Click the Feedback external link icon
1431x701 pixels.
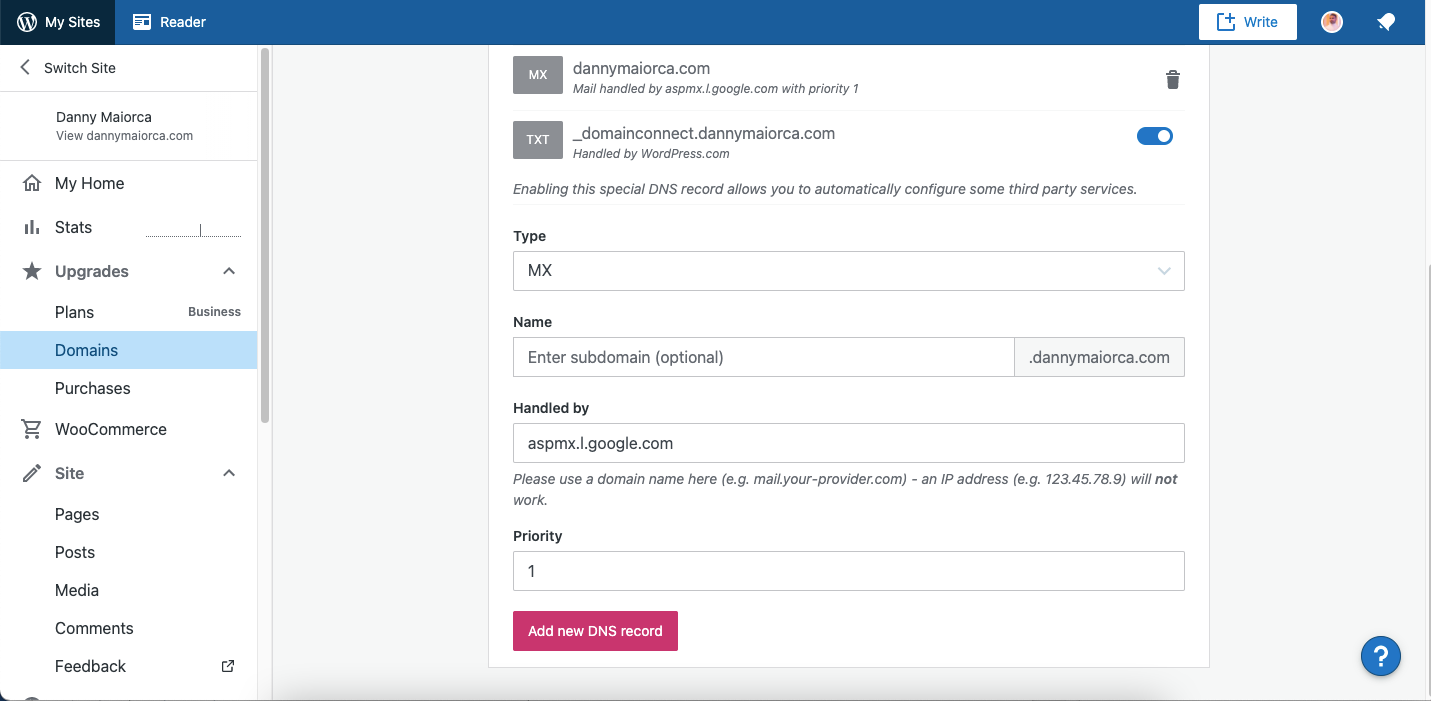[x=228, y=666]
